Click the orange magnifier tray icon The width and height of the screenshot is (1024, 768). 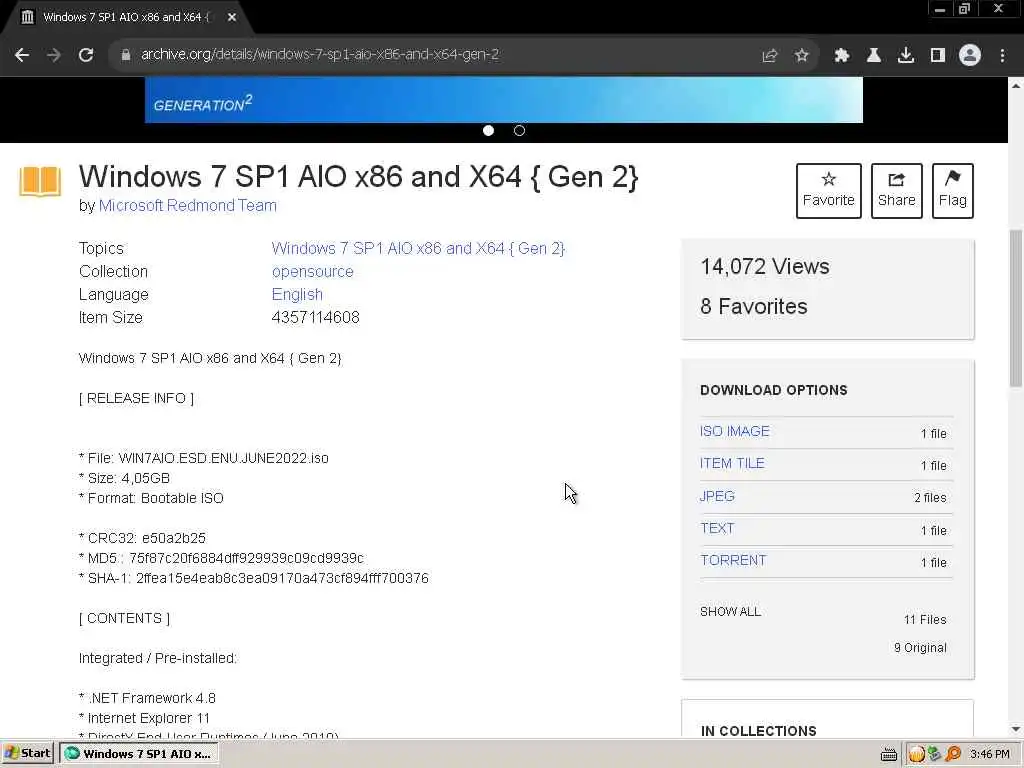click(x=953, y=754)
